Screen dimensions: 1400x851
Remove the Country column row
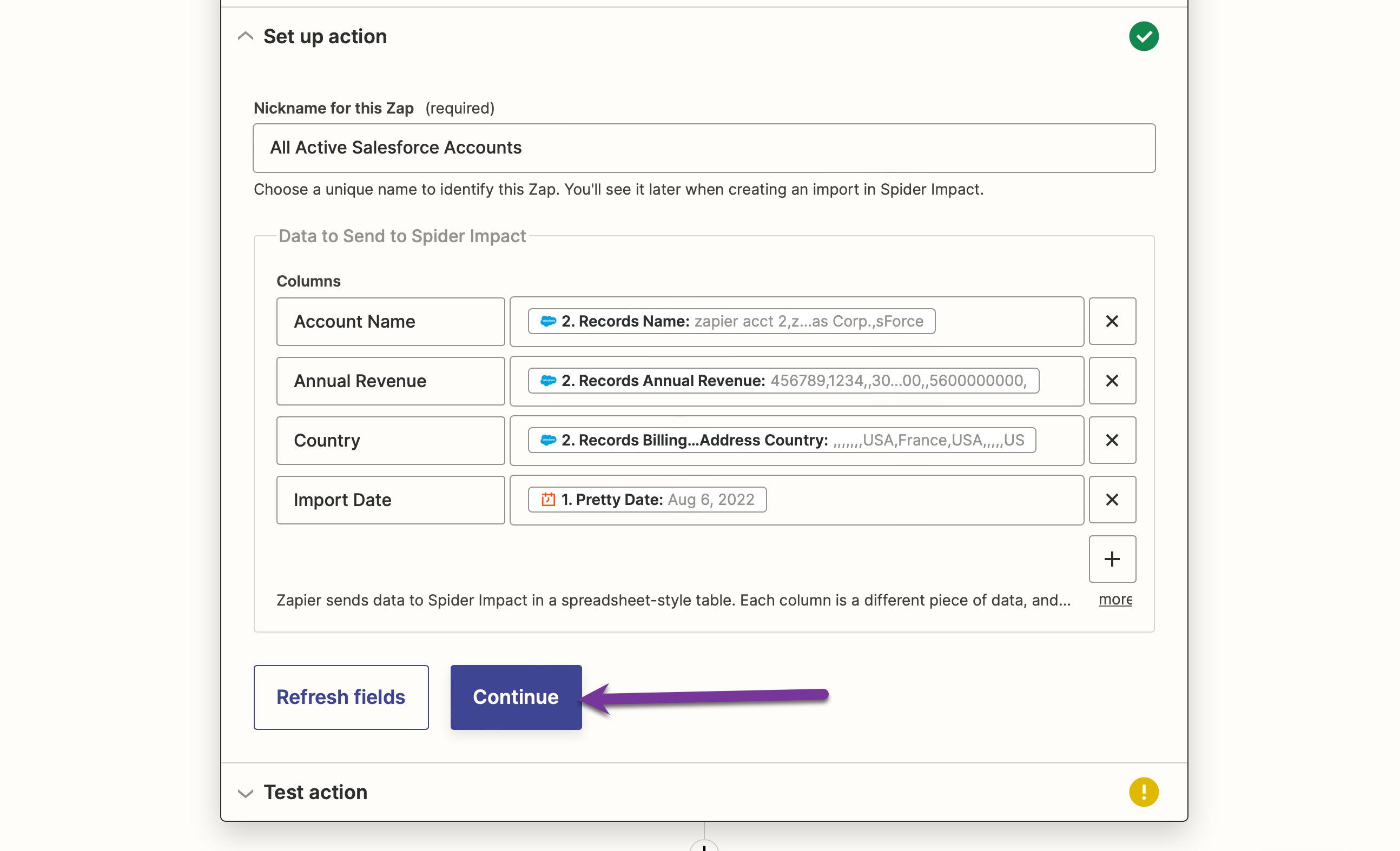pos(1112,441)
